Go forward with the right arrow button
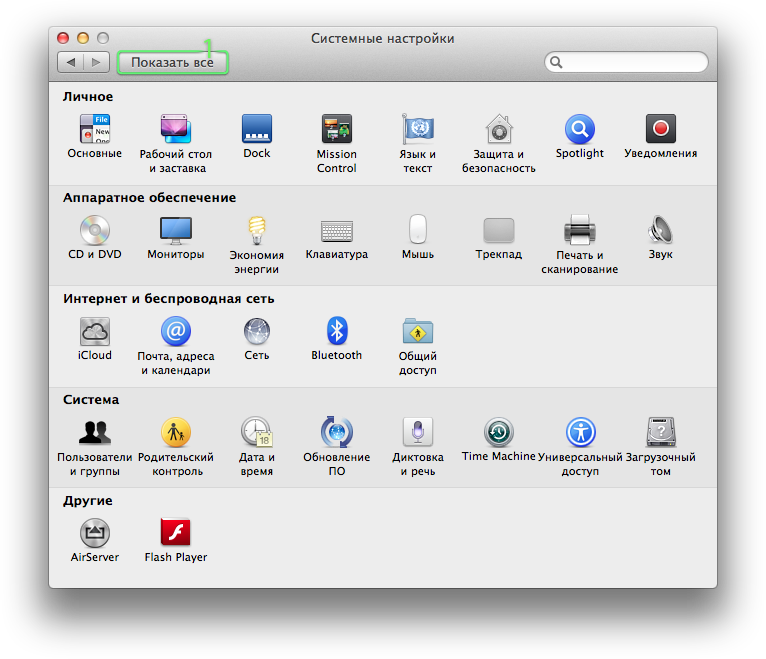The height and width of the screenshot is (659, 766). [96, 63]
